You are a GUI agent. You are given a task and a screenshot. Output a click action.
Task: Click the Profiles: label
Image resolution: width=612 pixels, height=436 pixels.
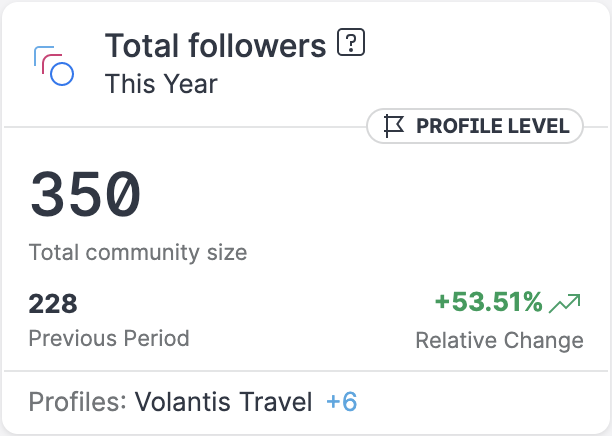pyautogui.click(x=77, y=402)
